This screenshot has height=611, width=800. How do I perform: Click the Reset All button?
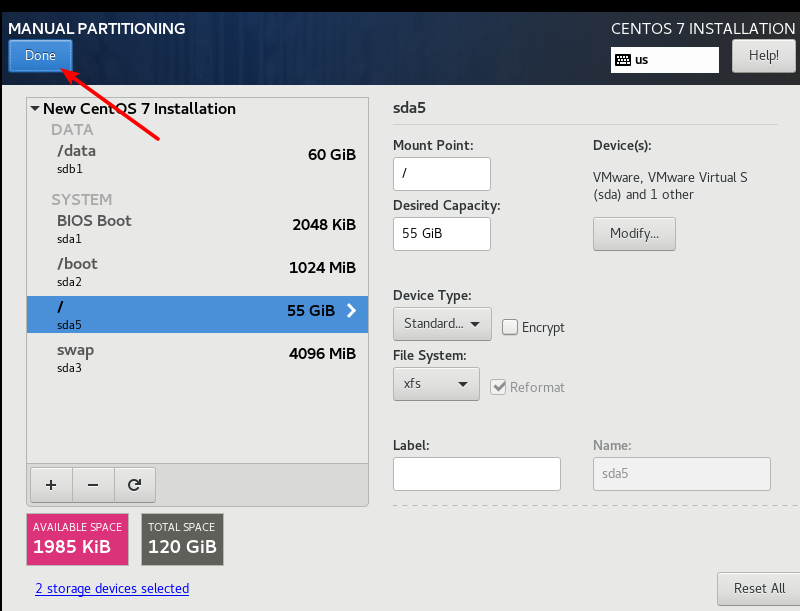tap(759, 589)
